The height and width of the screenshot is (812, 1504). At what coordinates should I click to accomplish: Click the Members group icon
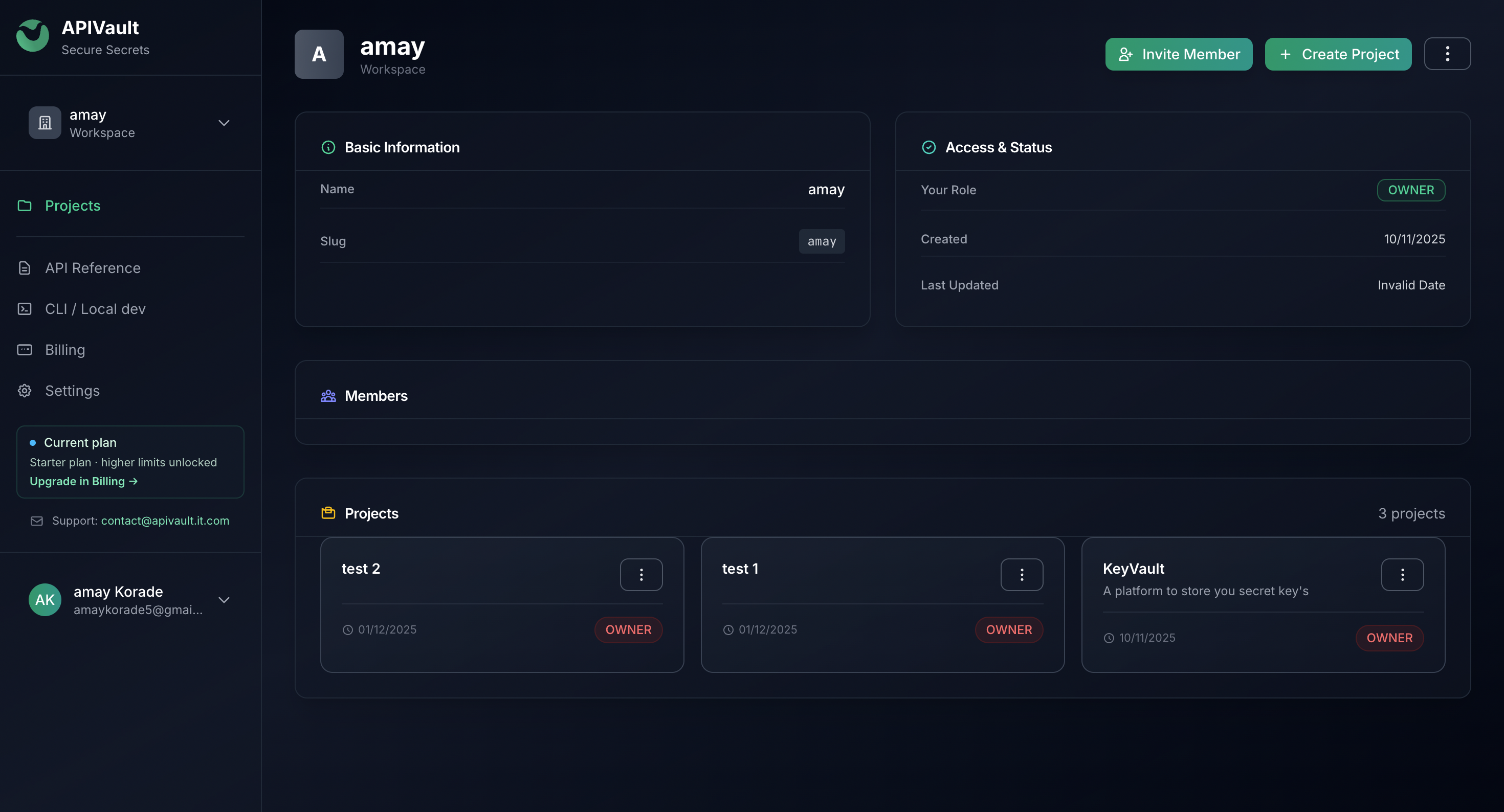point(328,395)
